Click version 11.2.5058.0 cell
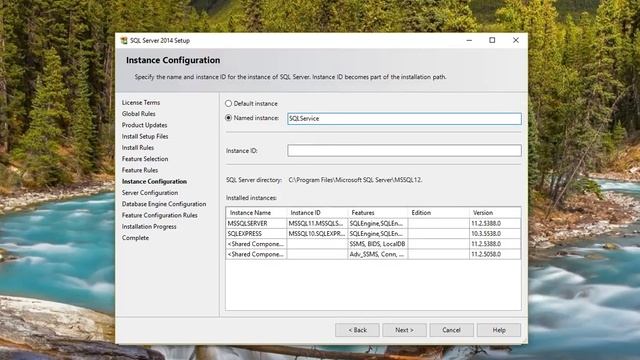640x360 pixels. click(495, 254)
